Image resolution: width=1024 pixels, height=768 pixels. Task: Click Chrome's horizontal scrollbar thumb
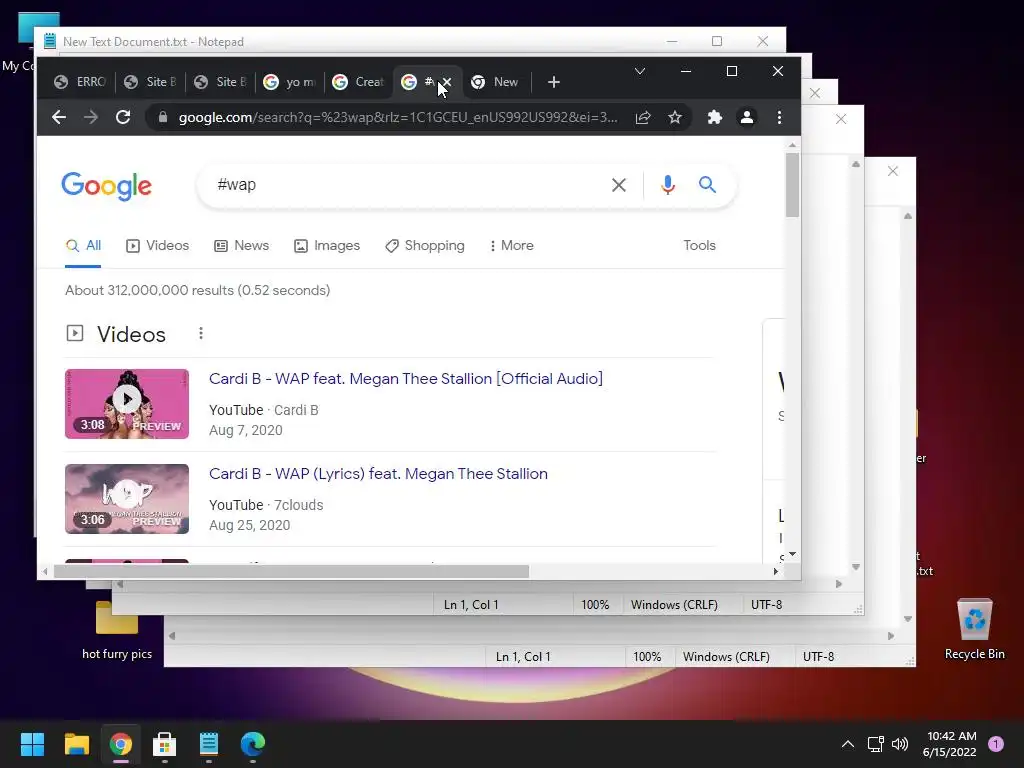click(291, 571)
